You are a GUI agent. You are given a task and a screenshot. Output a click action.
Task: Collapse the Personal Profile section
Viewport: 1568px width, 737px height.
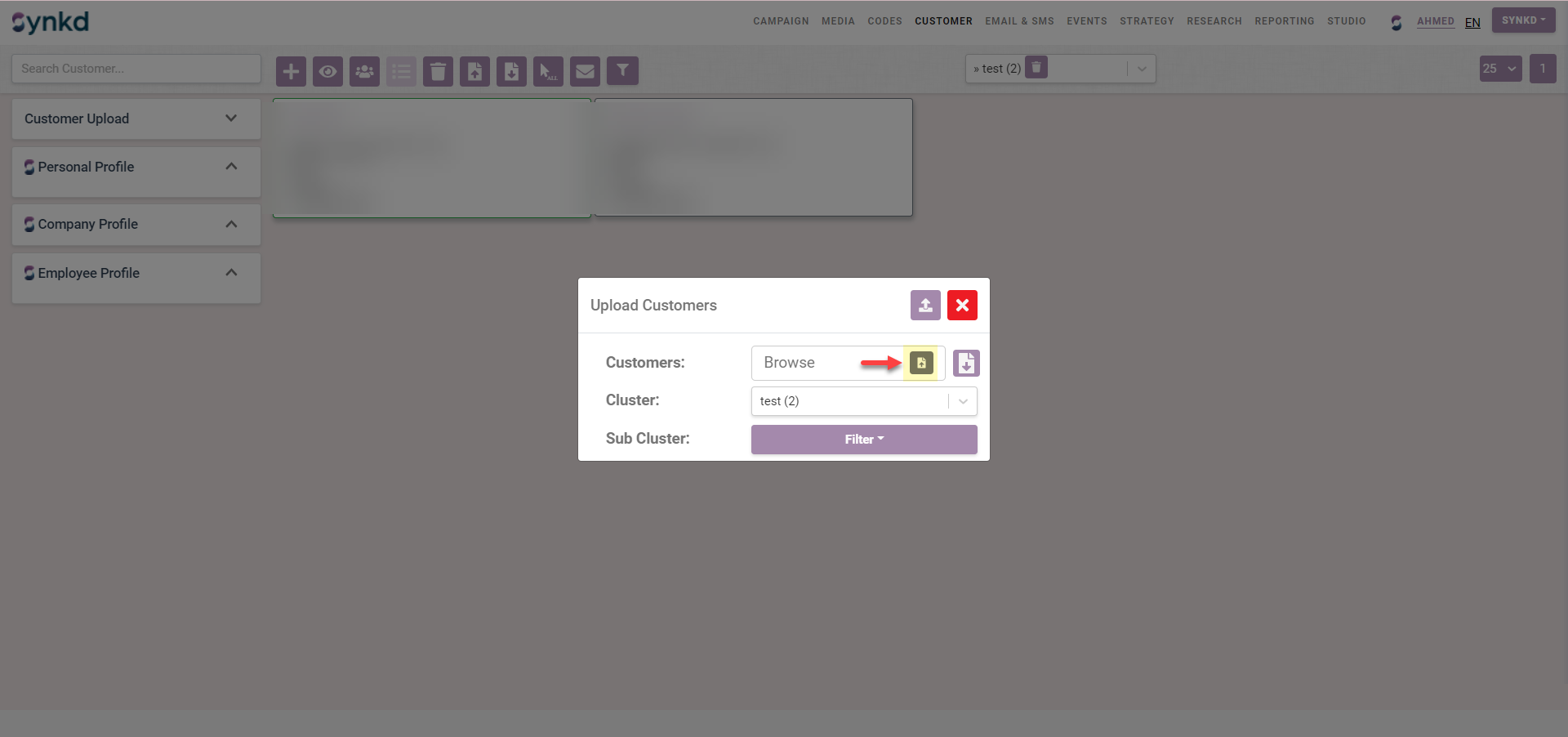point(231,167)
